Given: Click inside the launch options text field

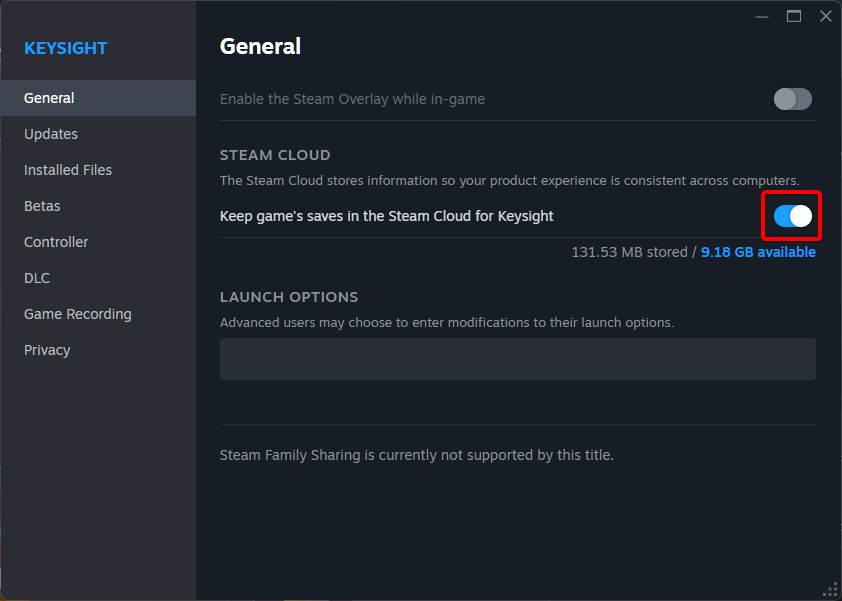Looking at the screenshot, I should 518,359.
